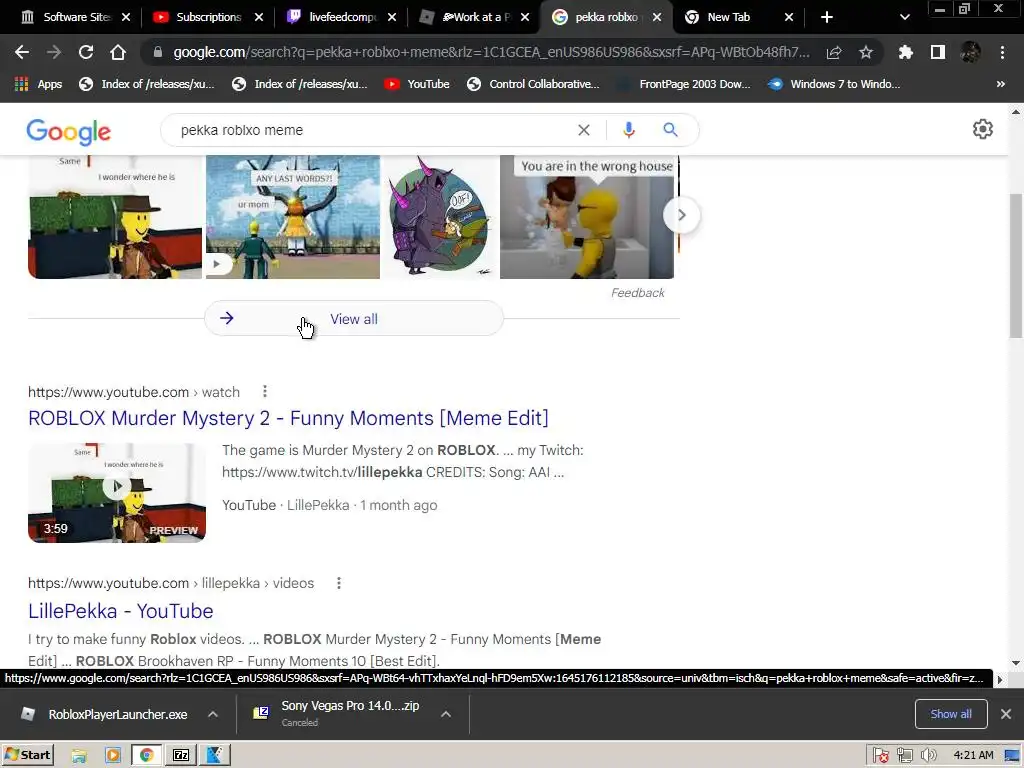Viewport: 1024px width, 768px height.
Task: Open the Extensions puzzle icon
Action: click(905, 52)
